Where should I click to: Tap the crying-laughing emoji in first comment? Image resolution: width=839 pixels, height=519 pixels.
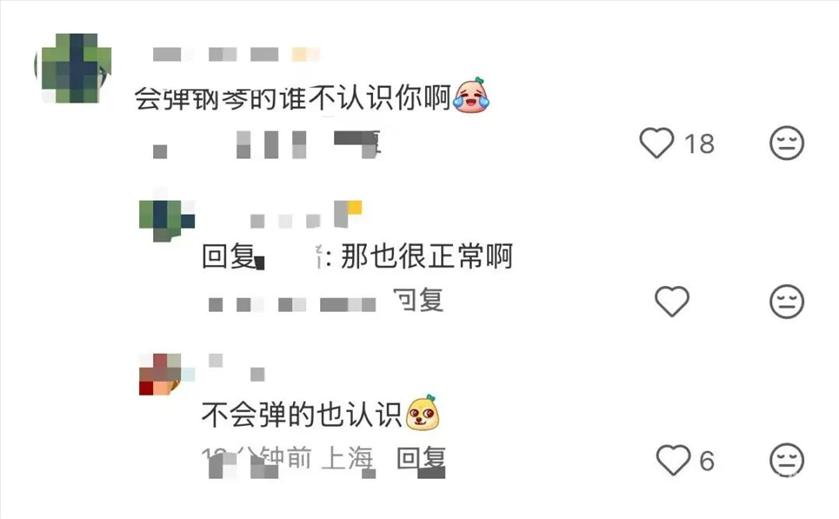[471, 96]
